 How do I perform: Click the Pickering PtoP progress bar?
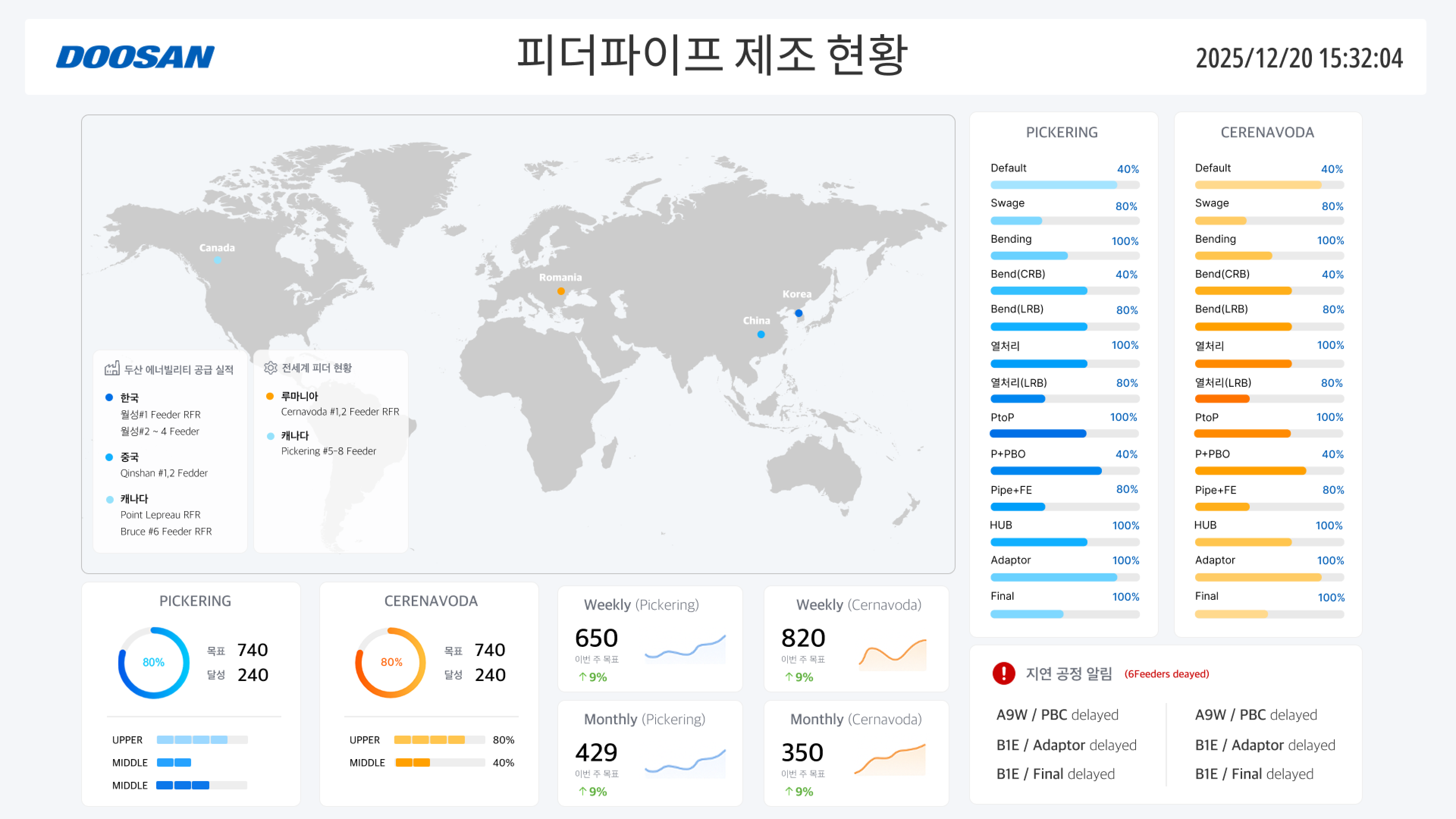click(x=1064, y=433)
